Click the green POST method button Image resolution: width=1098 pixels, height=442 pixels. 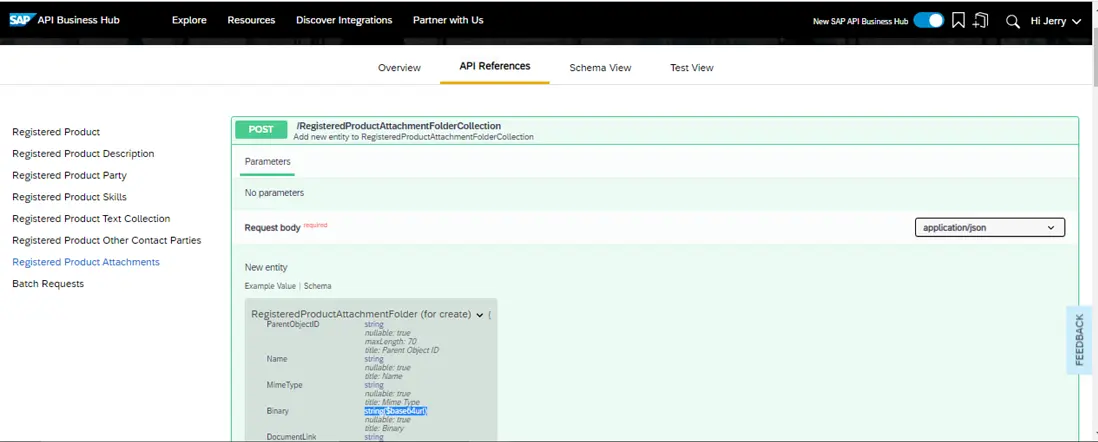pyautogui.click(x=261, y=129)
